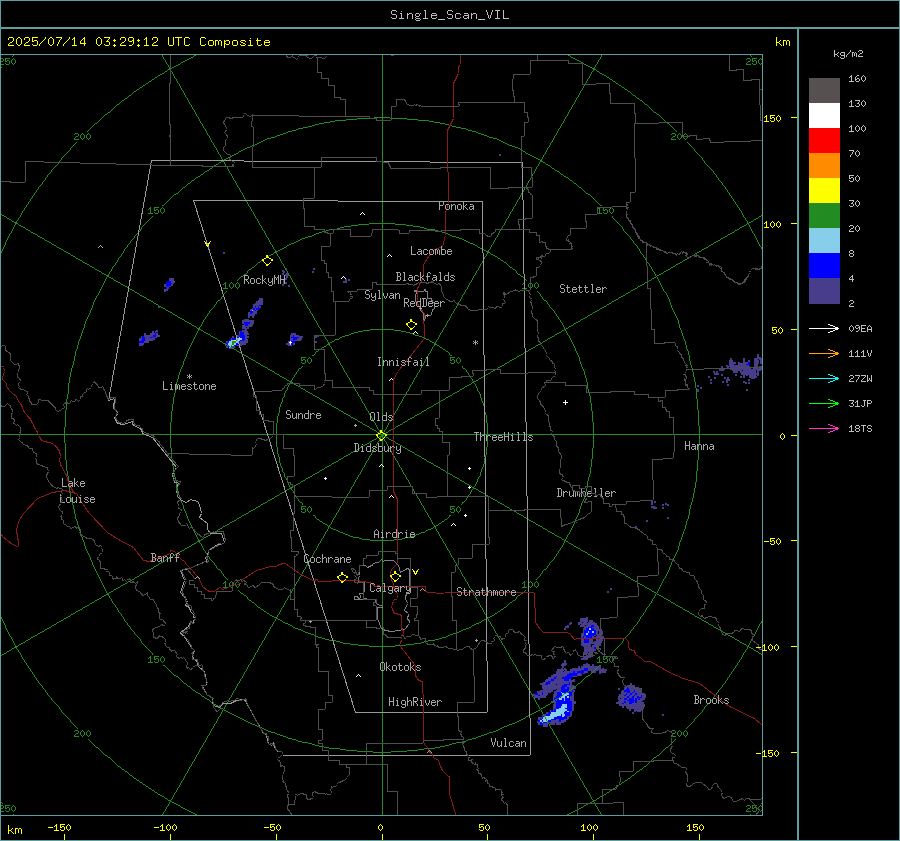The image size is (900, 841).
Task: Pick the green 30 kg/m2 legend swatch
Action: click(x=824, y=215)
